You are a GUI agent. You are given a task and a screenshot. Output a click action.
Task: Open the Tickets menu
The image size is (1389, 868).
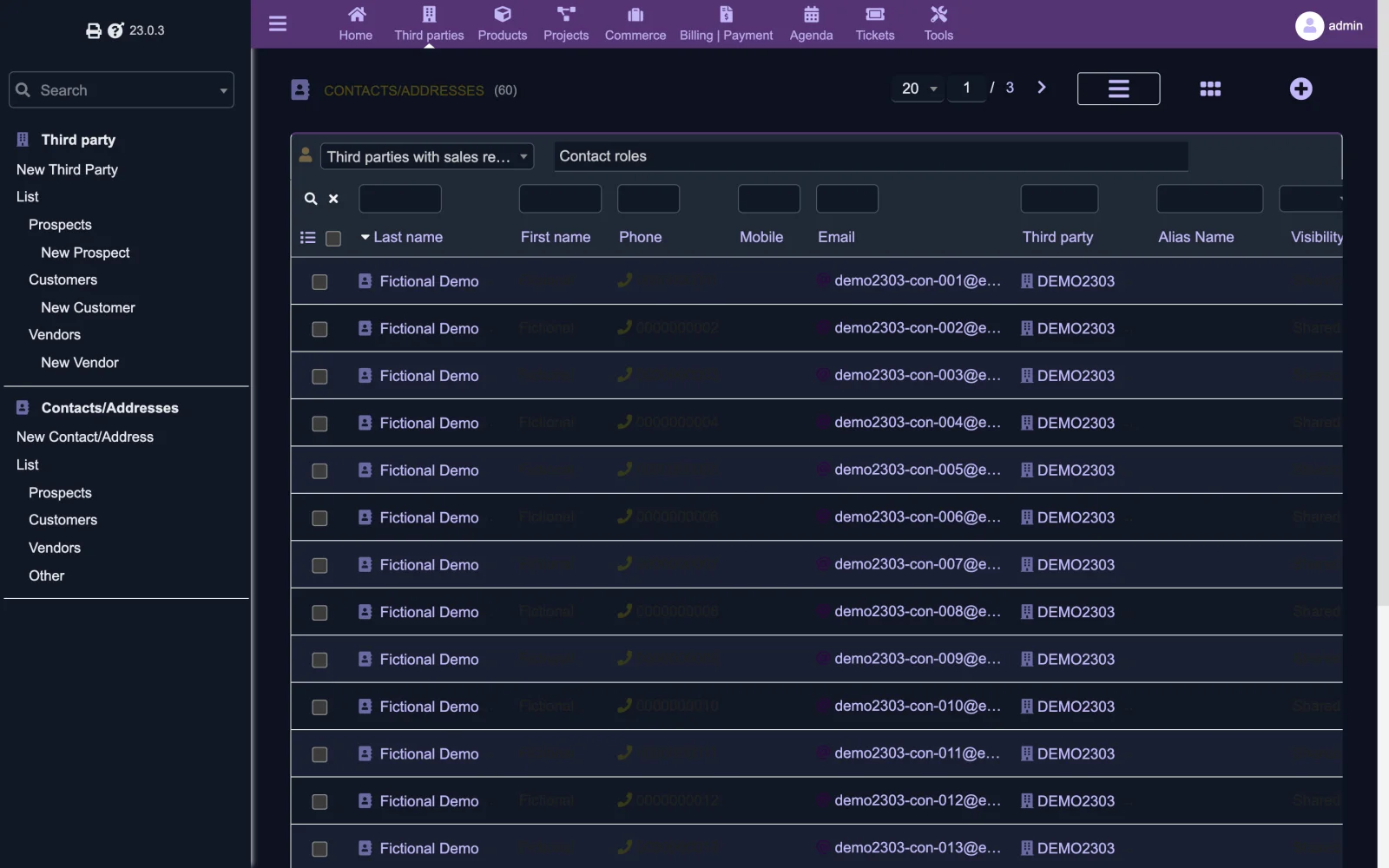click(875, 24)
